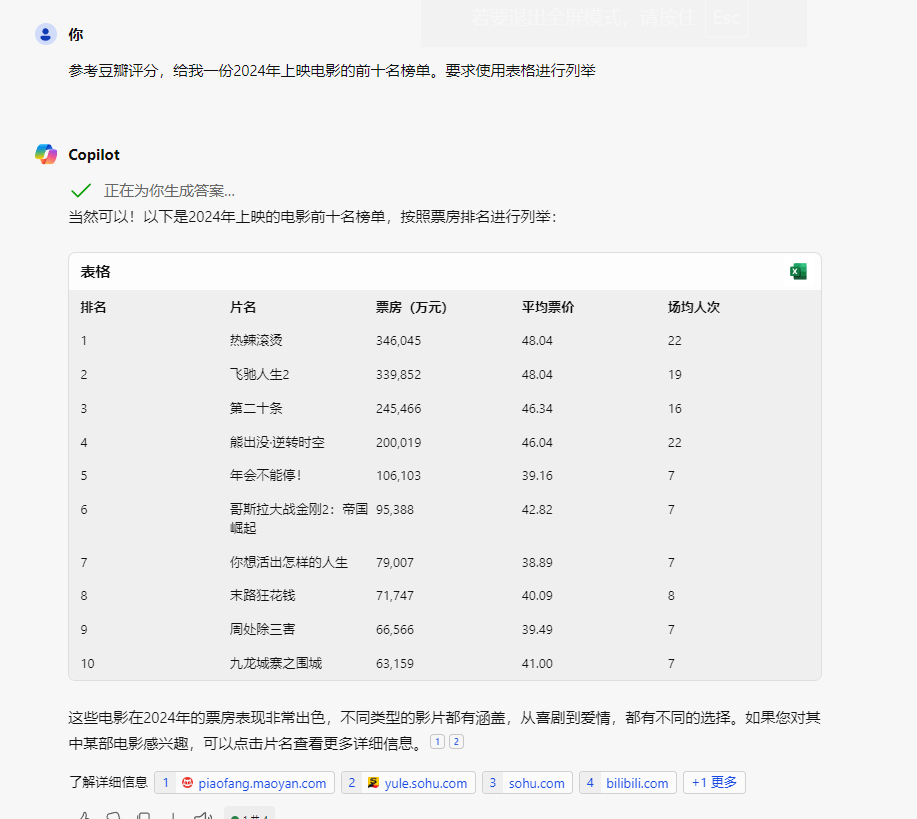Open the bilibili.com source link
This screenshot has height=819, width=917.
tap(637, 783)
